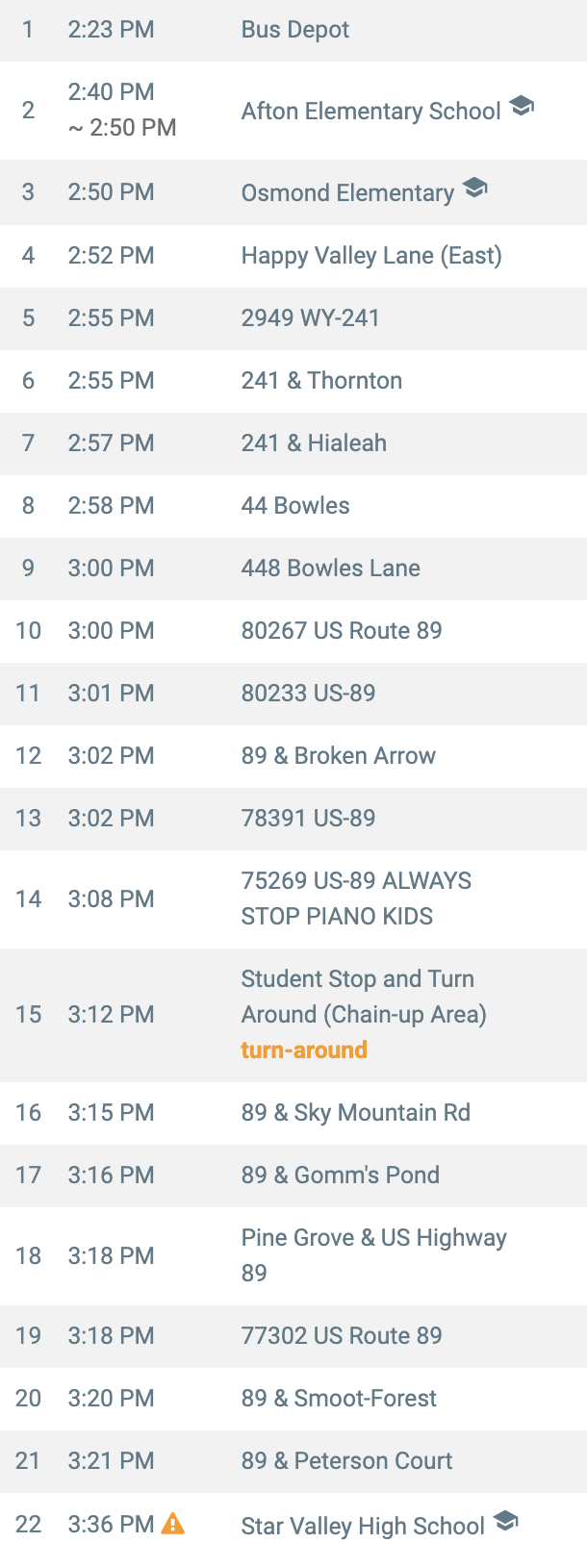
Task: Click school icon beside Afton Elementary School
Action: [522, 107]
